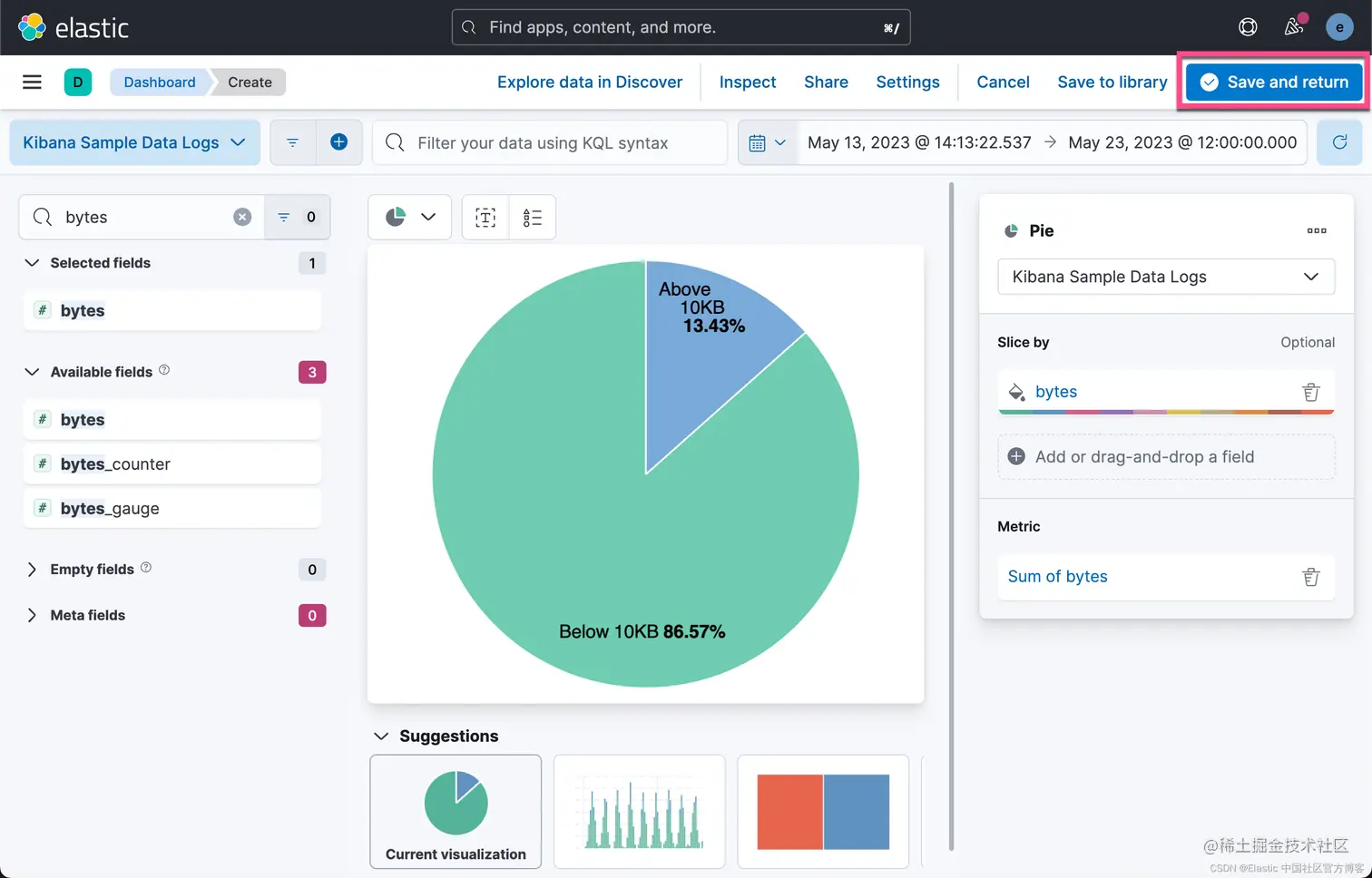Screen dimensions: 1372x878
Task: Edit the end date May 23, 2023
Action: (1182, 142)
